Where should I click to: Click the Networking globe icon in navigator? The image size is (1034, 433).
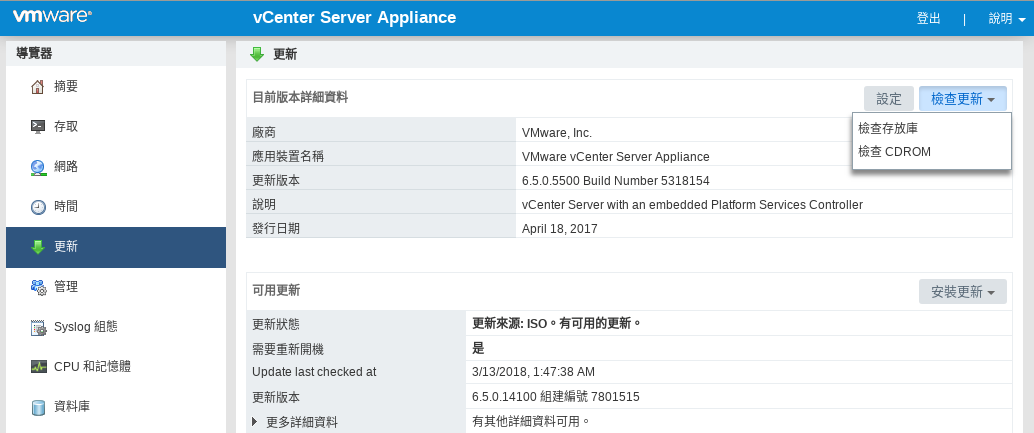pos(38,167)
